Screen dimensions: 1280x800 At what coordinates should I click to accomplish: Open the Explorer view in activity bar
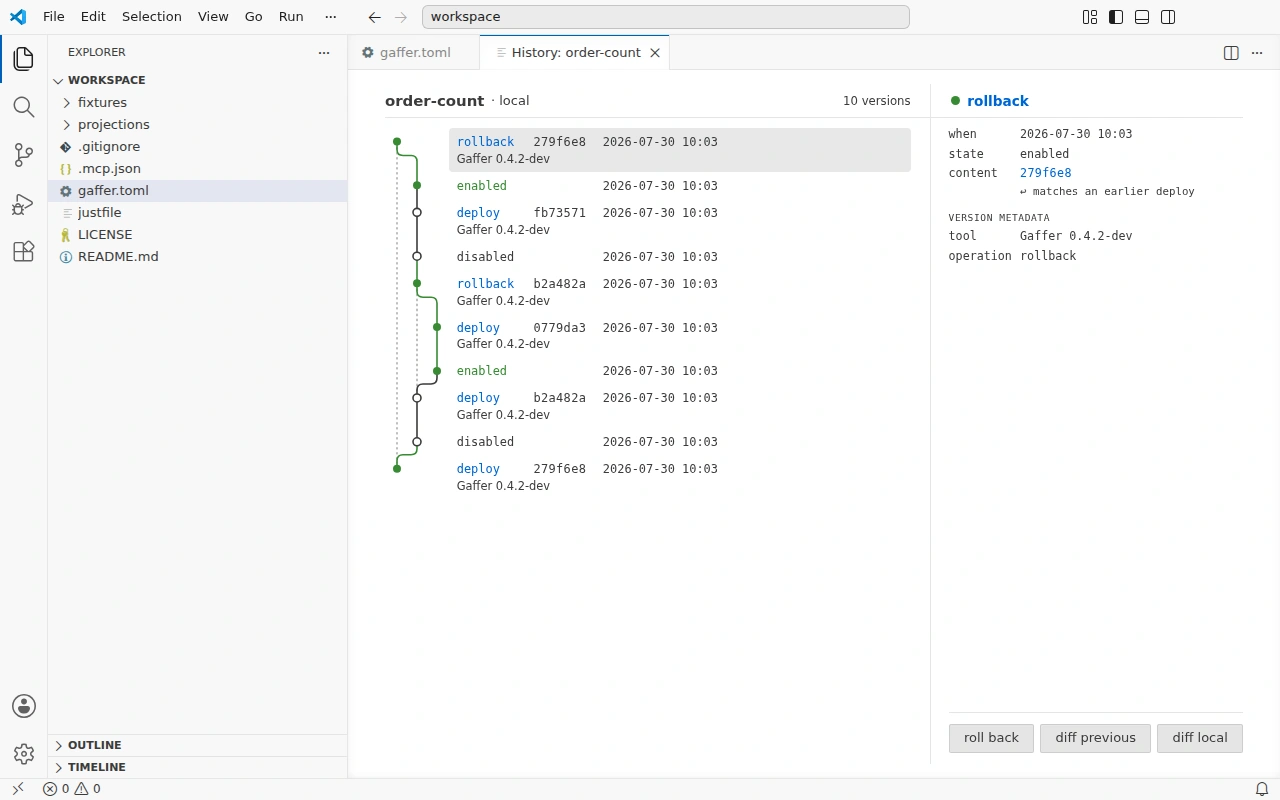[x=24, y=59]
